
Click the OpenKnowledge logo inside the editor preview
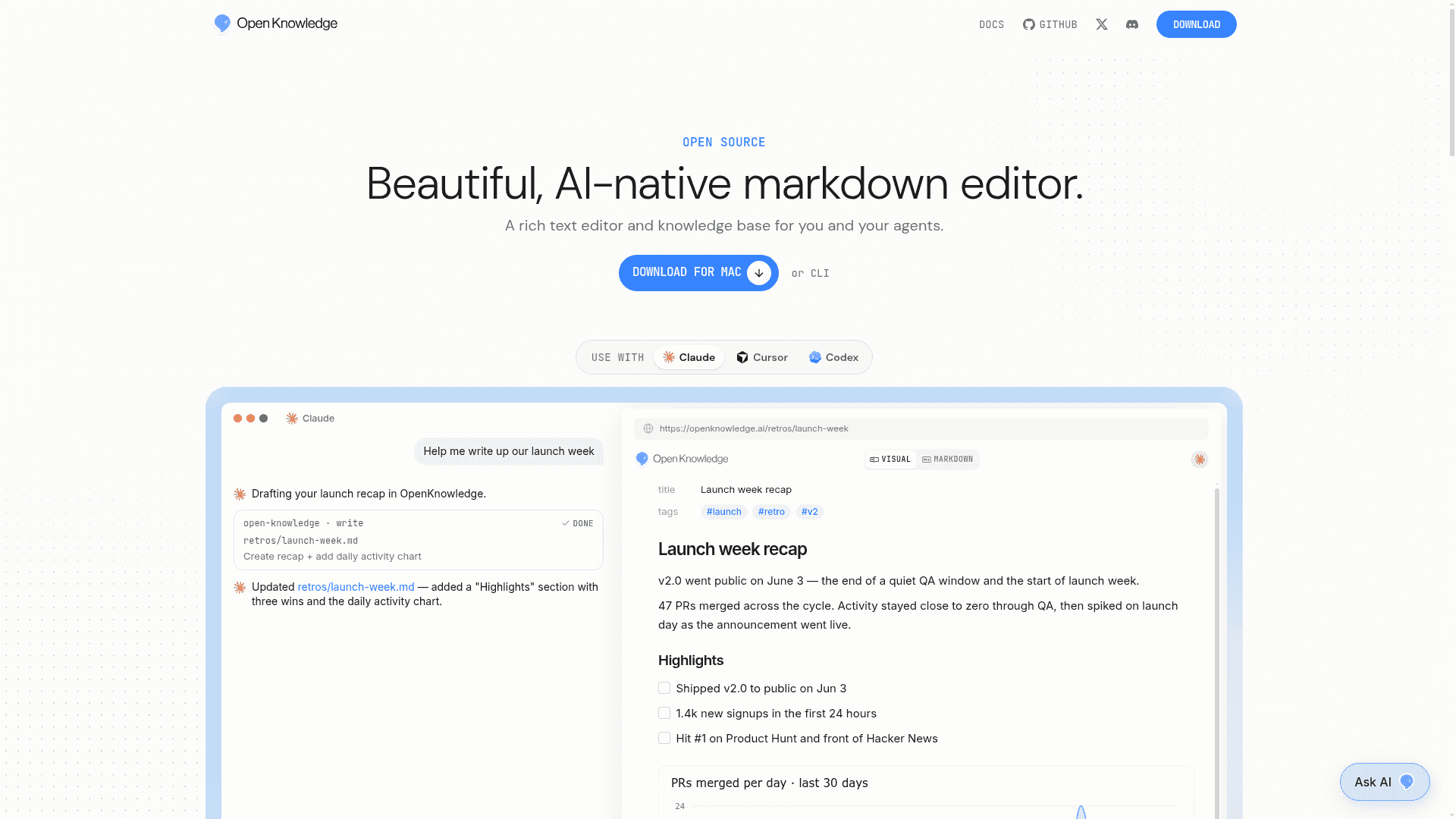pos(682,459)
